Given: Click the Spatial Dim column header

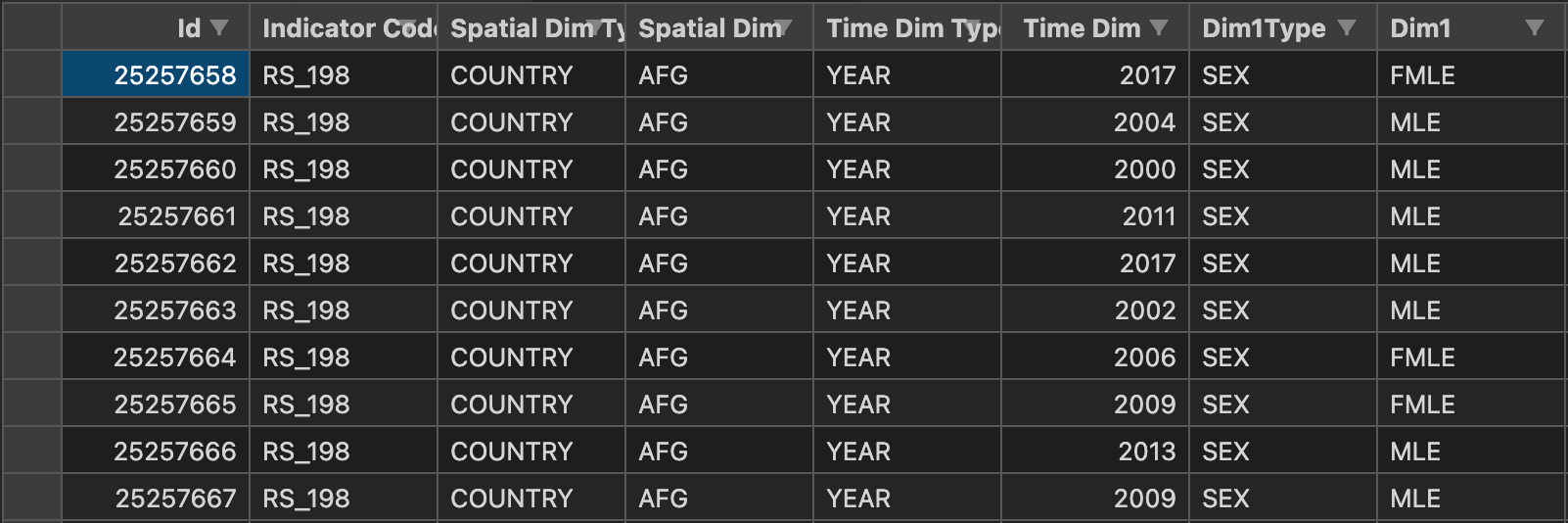Looking at the screenshot, I should pos(719,27).
